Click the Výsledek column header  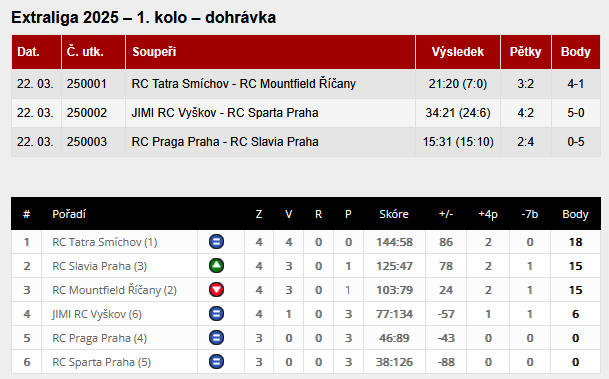point(458,52)
